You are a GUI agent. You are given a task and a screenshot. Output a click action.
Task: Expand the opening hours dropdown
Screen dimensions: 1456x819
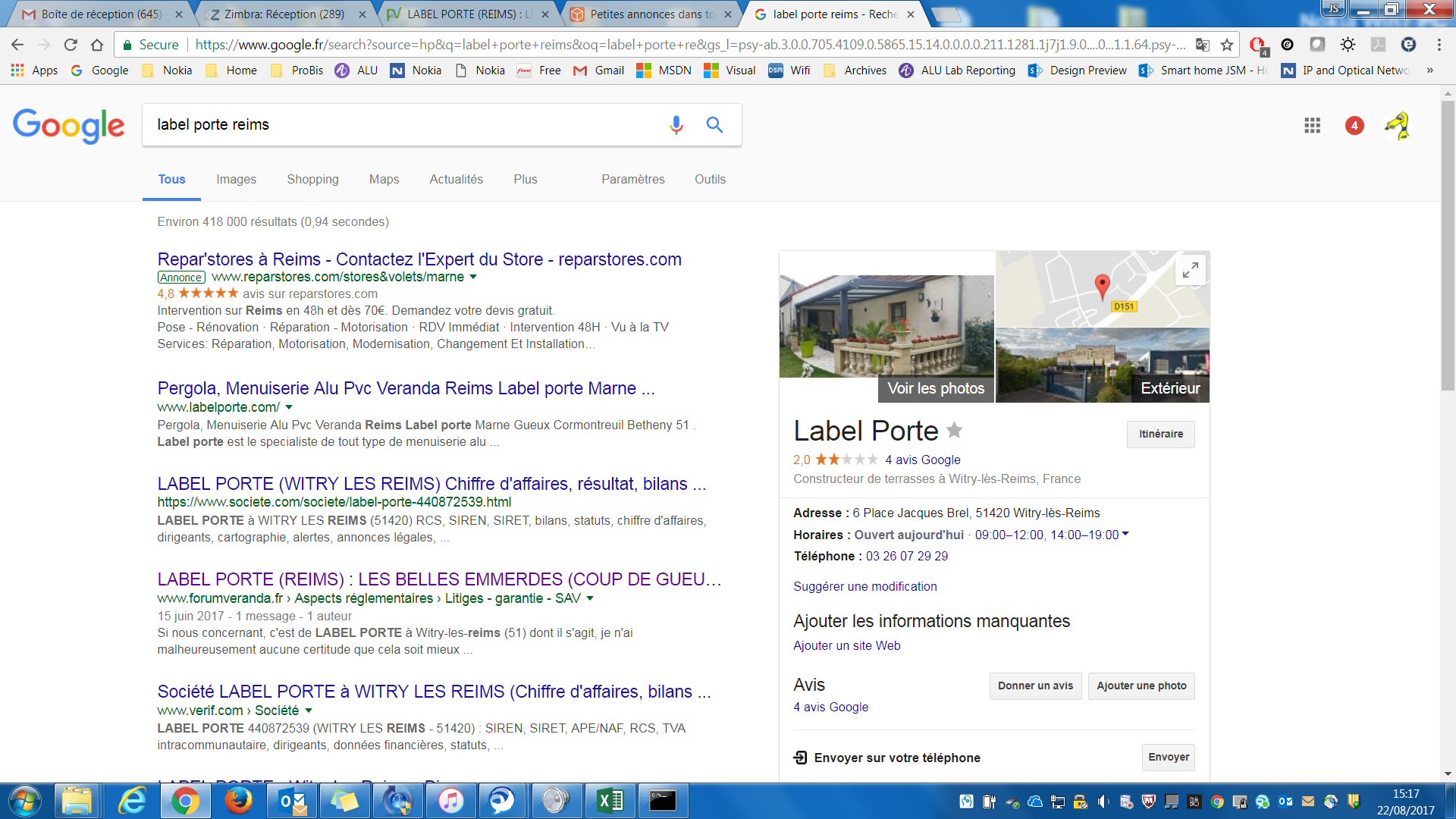pyautogui.click(x=1125, y=534)
